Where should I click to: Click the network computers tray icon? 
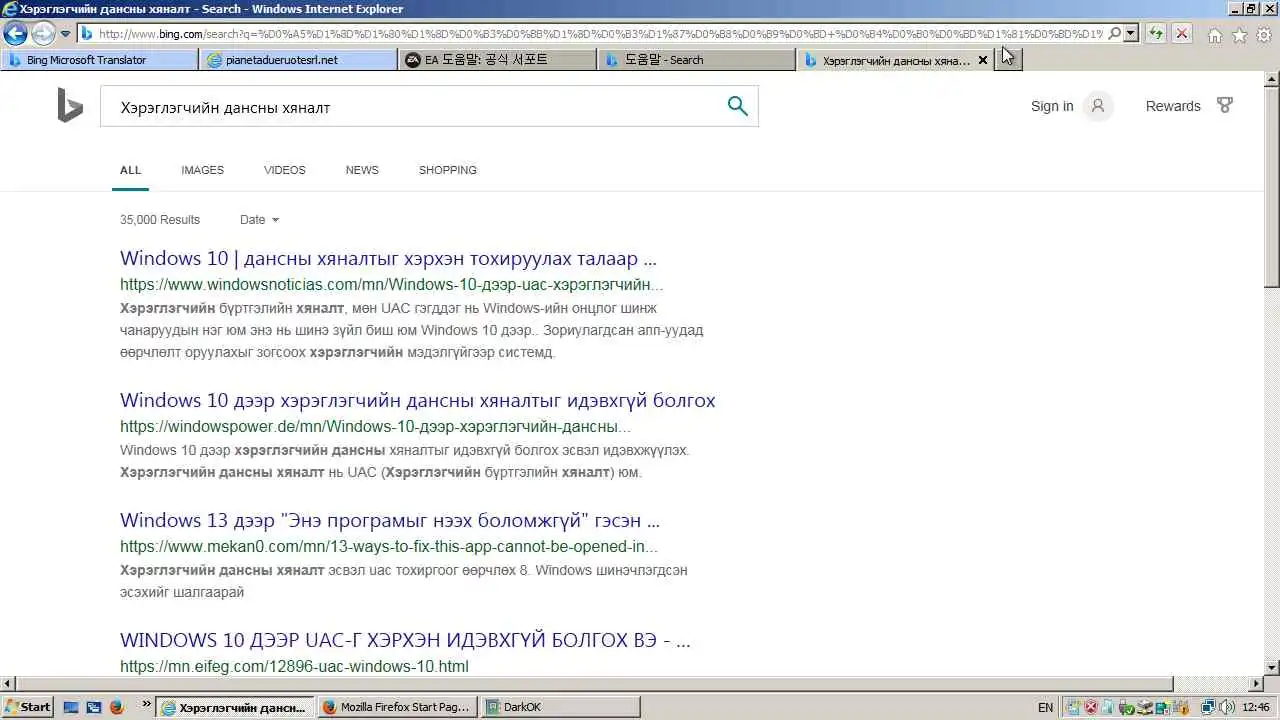(x=1208, y=707)
